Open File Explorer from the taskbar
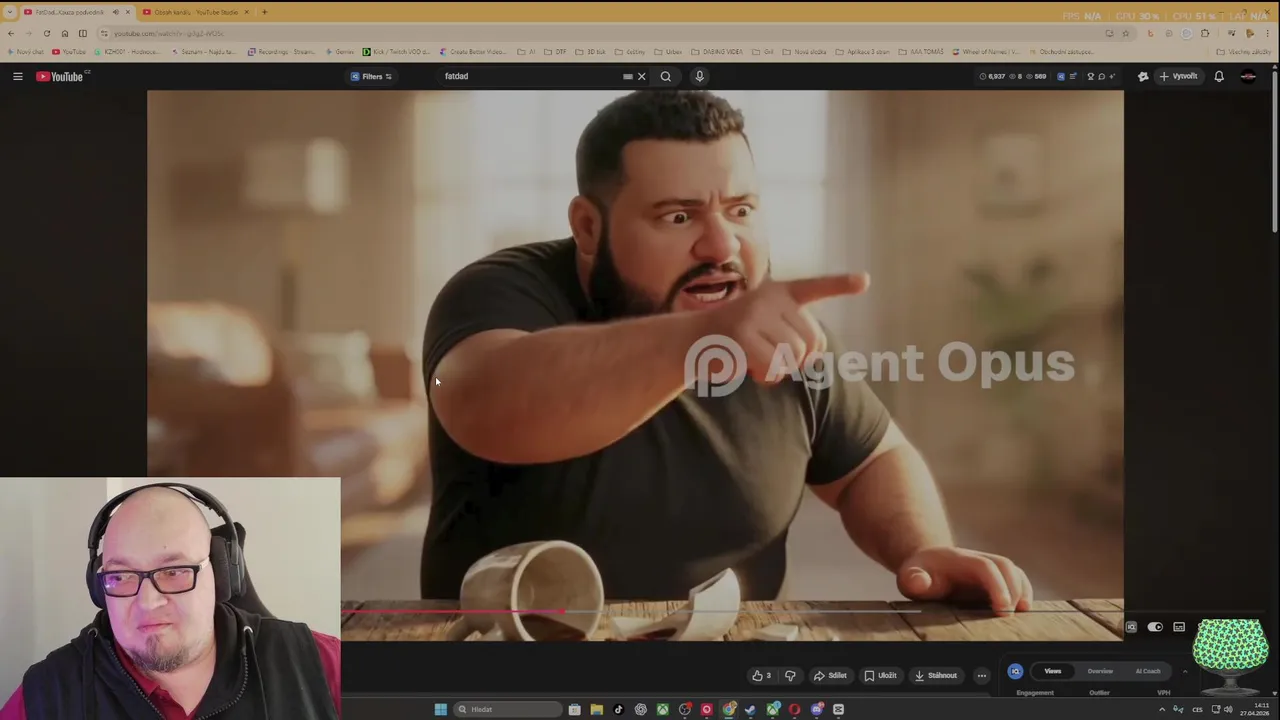The height and width of the screenshot is (720, 1280). [x=596, y=710]
